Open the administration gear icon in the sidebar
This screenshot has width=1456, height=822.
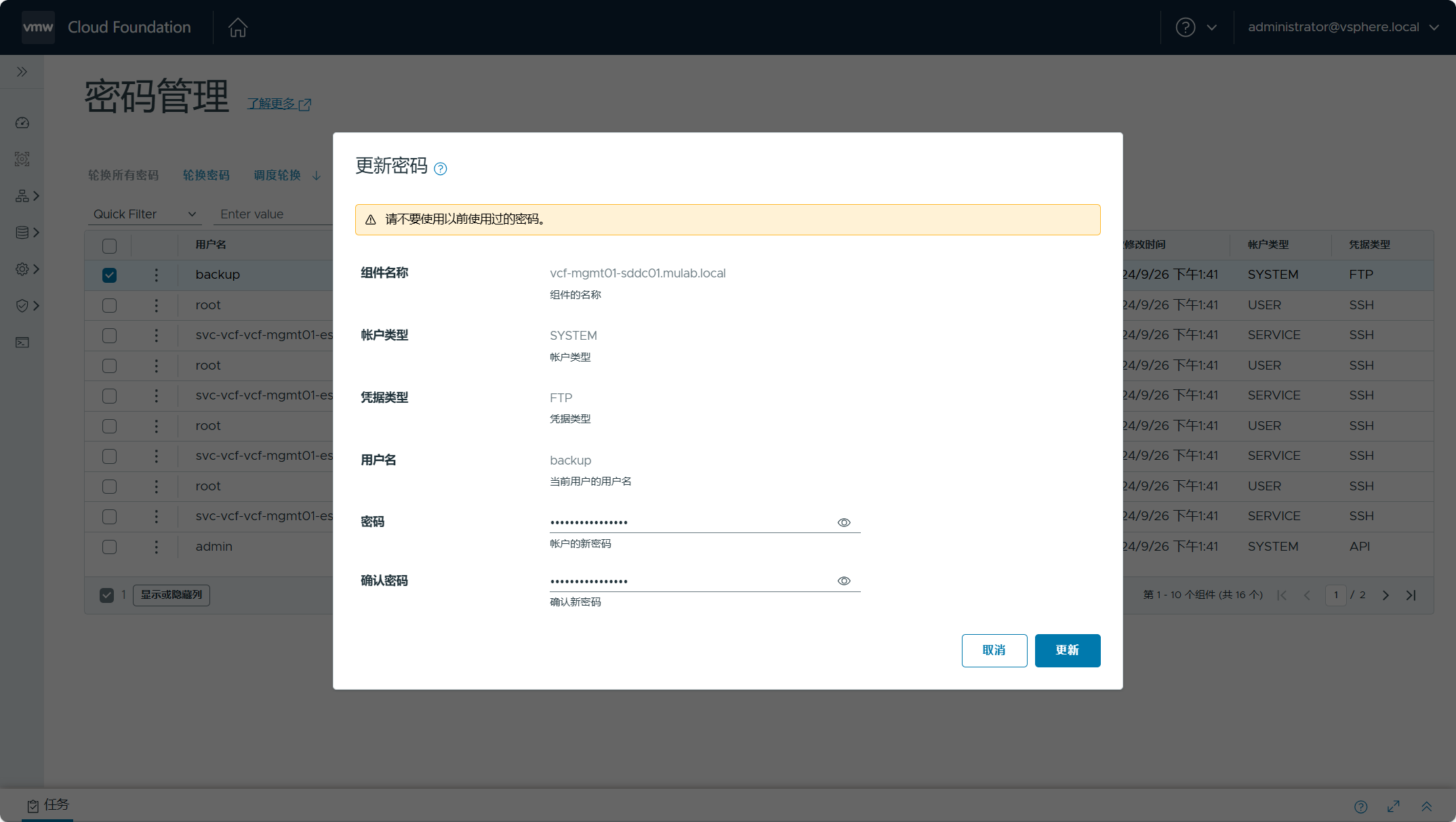pyautogui.click(x=22, y=269)
